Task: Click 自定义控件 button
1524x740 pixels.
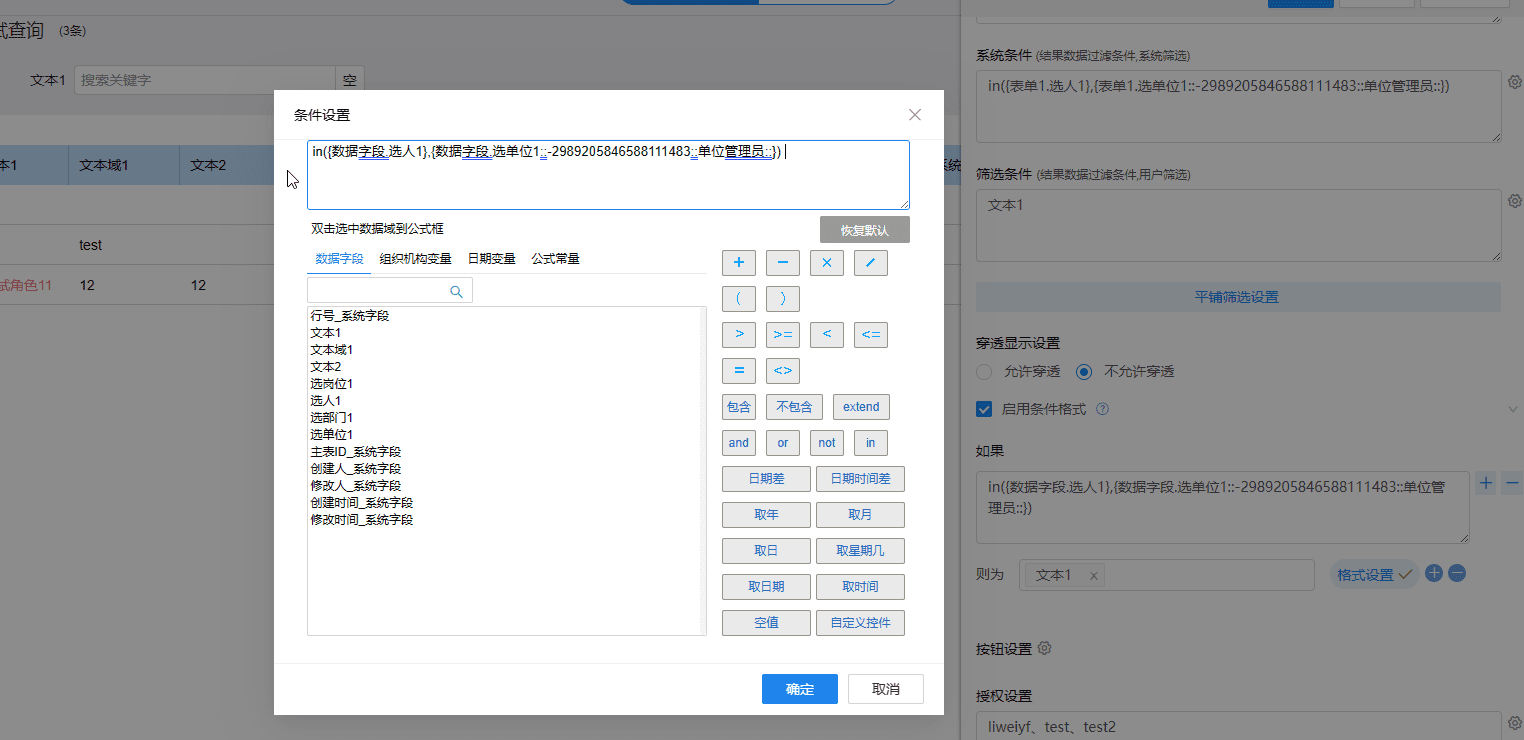Action: point(860,623)
